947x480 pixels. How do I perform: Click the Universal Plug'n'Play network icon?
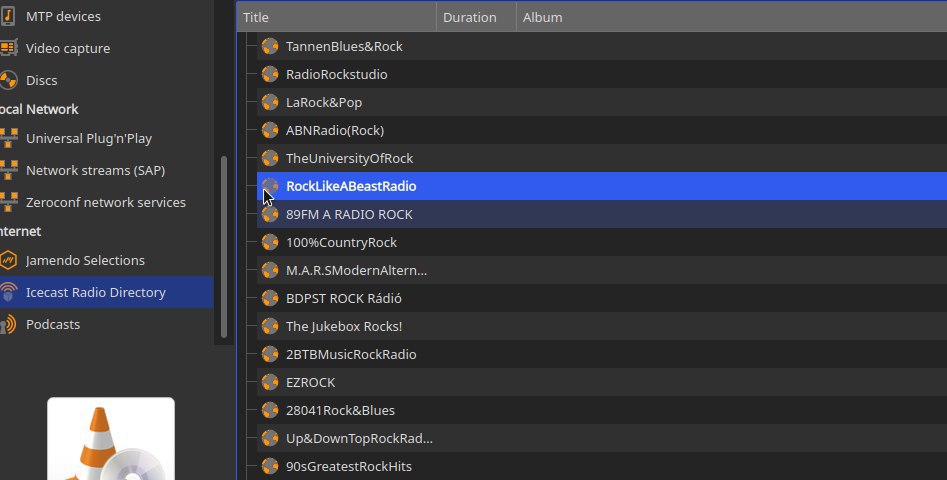click(8, 138)
